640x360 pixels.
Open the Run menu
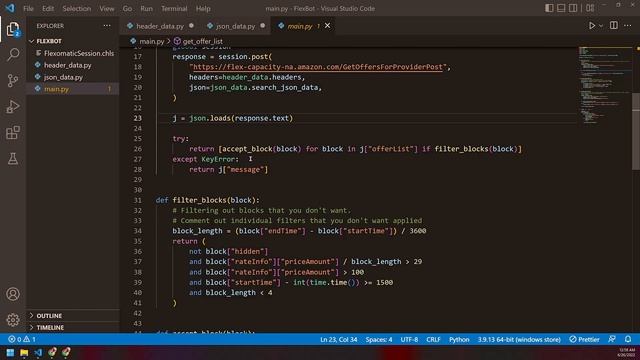[x=146, y=8]
